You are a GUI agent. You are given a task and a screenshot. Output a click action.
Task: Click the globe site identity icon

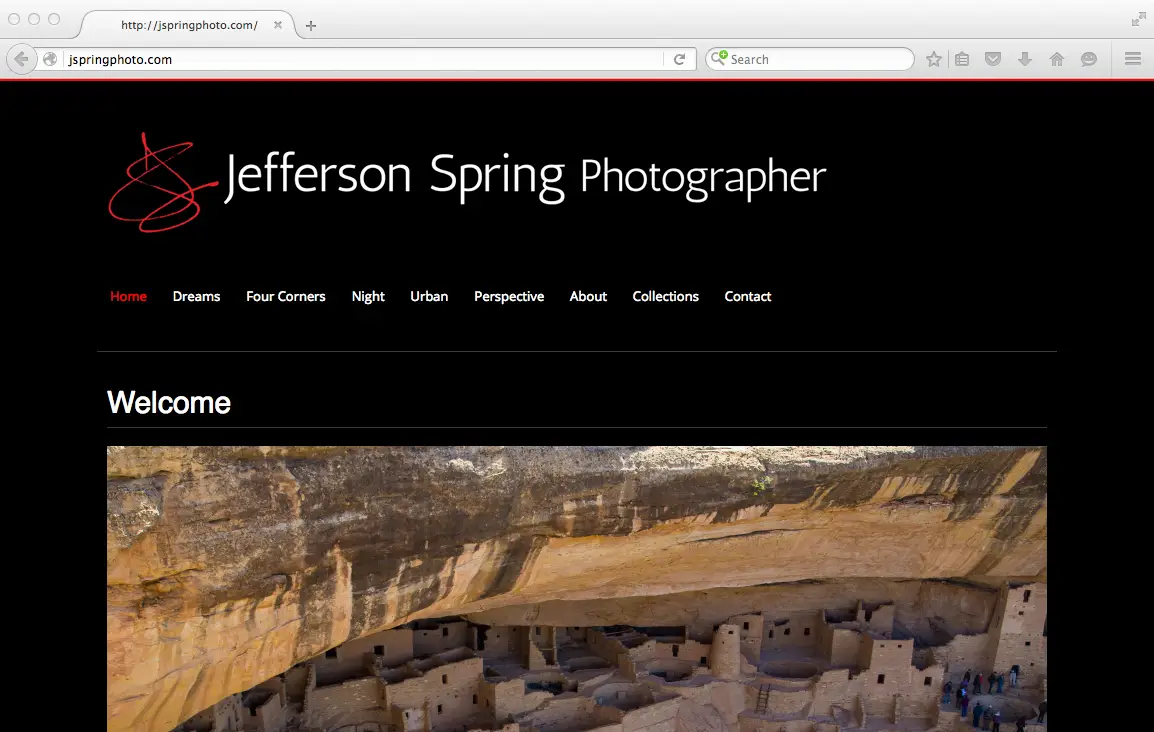click(51, 60)
